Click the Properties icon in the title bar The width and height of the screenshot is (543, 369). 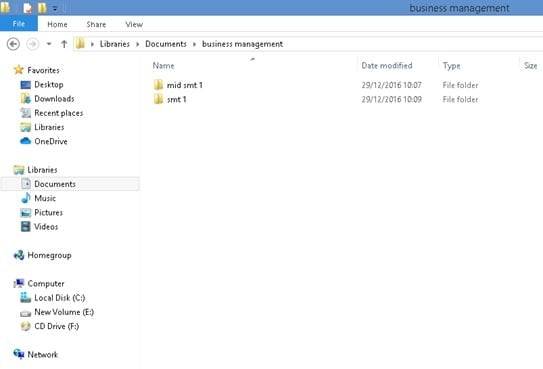pos(27,8)
